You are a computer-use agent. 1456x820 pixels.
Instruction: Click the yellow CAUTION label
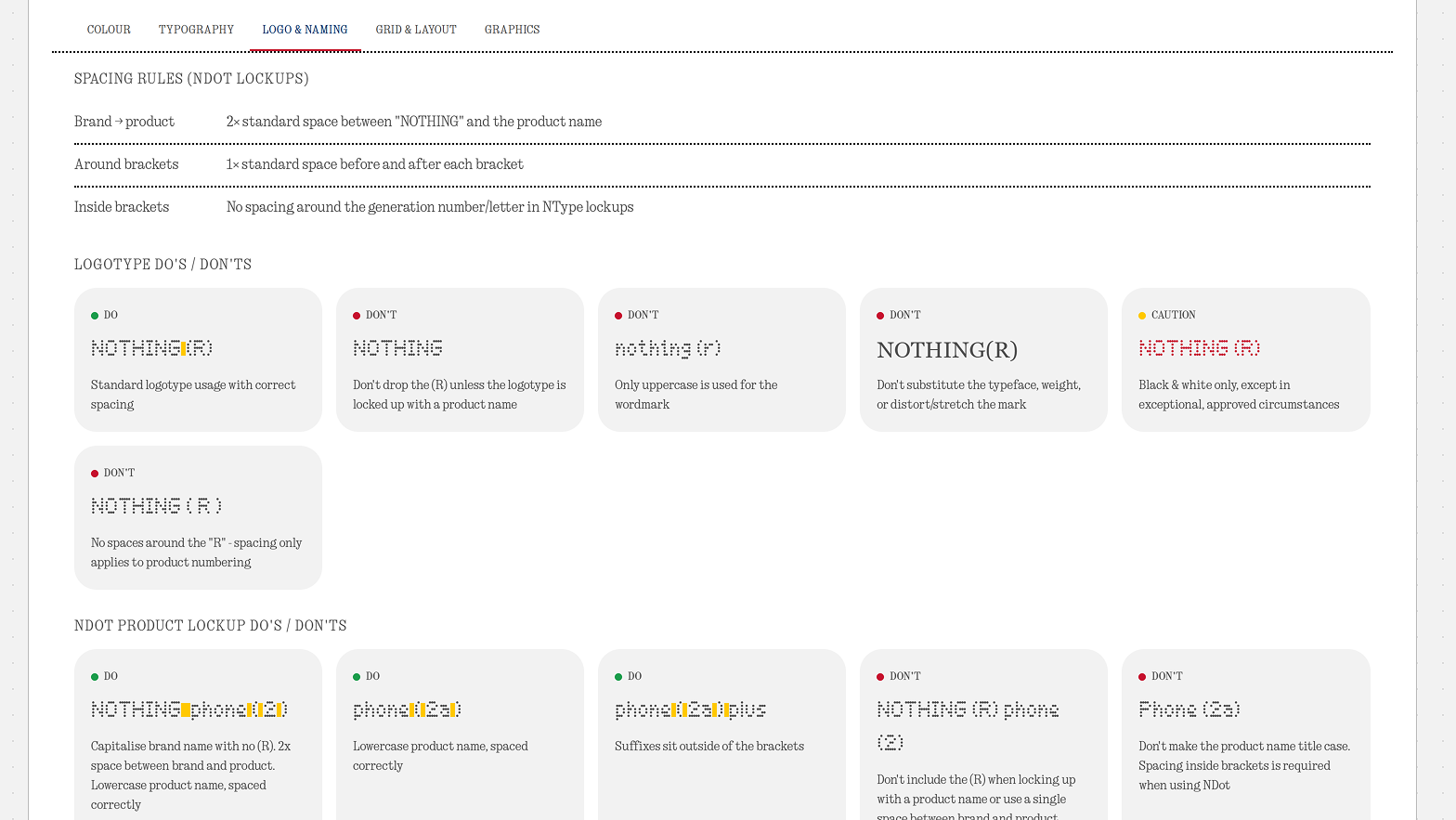(x=1173, y=316)
